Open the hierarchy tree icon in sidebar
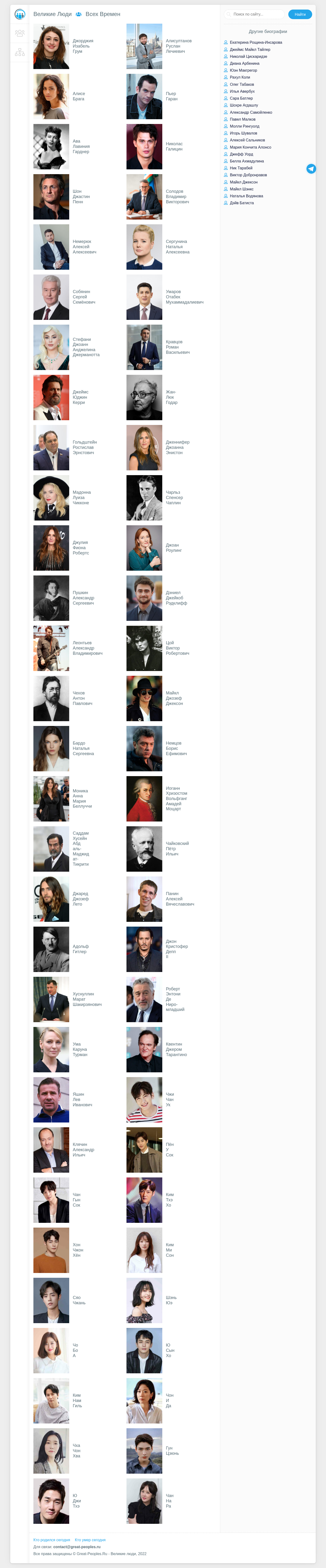Viewport: 326px width, 1568px height. [20, 52]
